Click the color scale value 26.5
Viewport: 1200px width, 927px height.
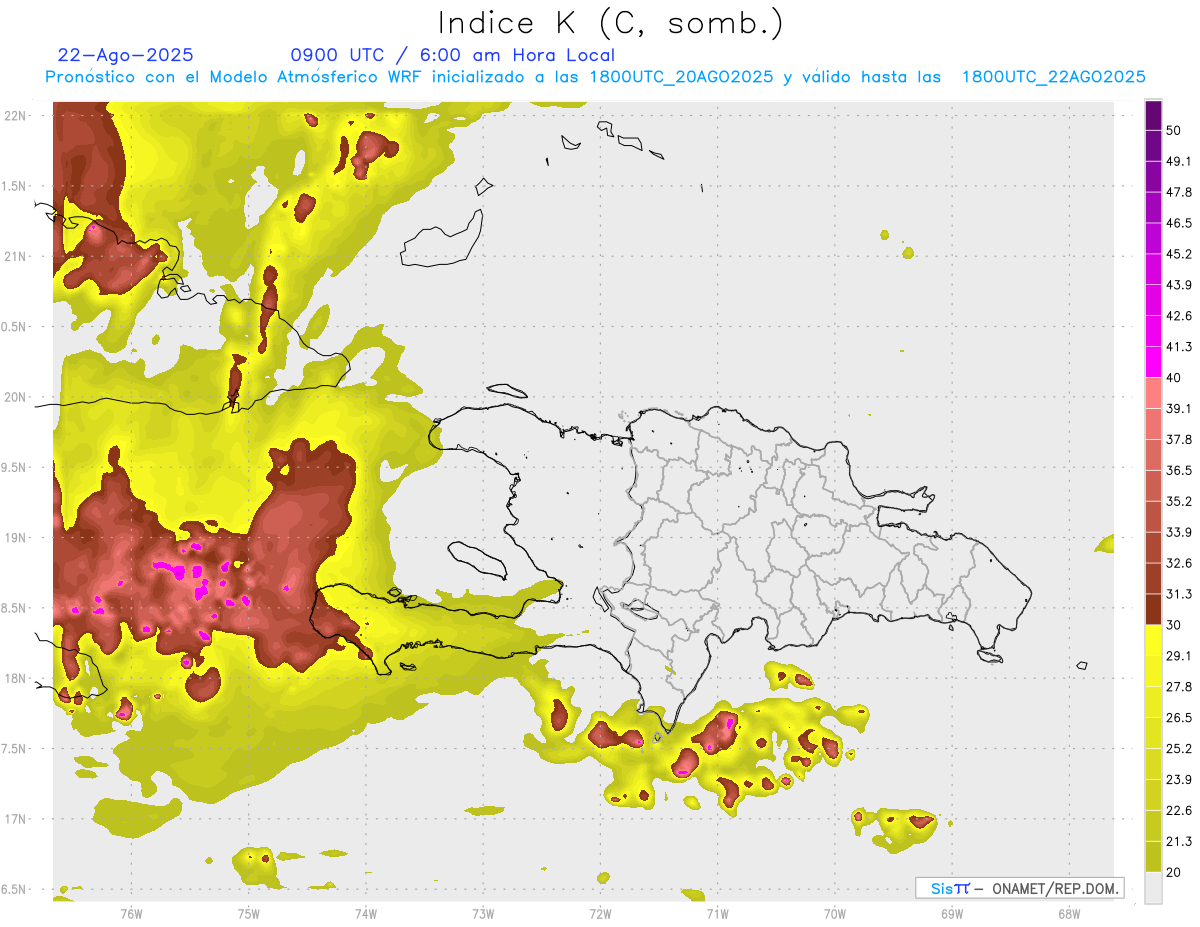click(1178, 718)
